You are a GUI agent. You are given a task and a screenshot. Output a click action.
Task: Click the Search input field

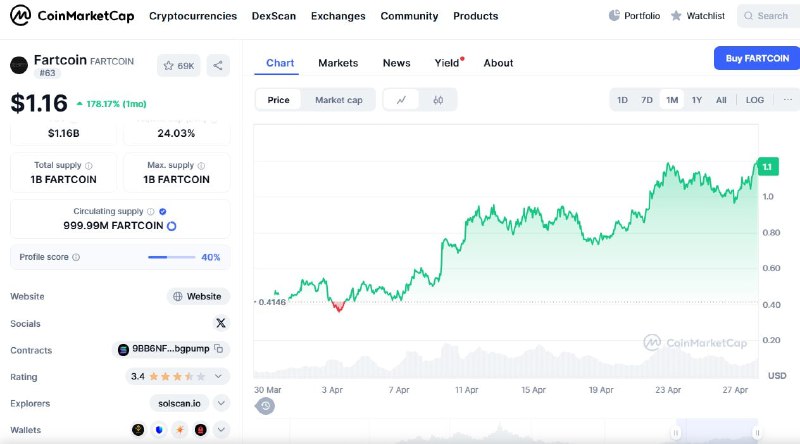click(x=768, y=16)
